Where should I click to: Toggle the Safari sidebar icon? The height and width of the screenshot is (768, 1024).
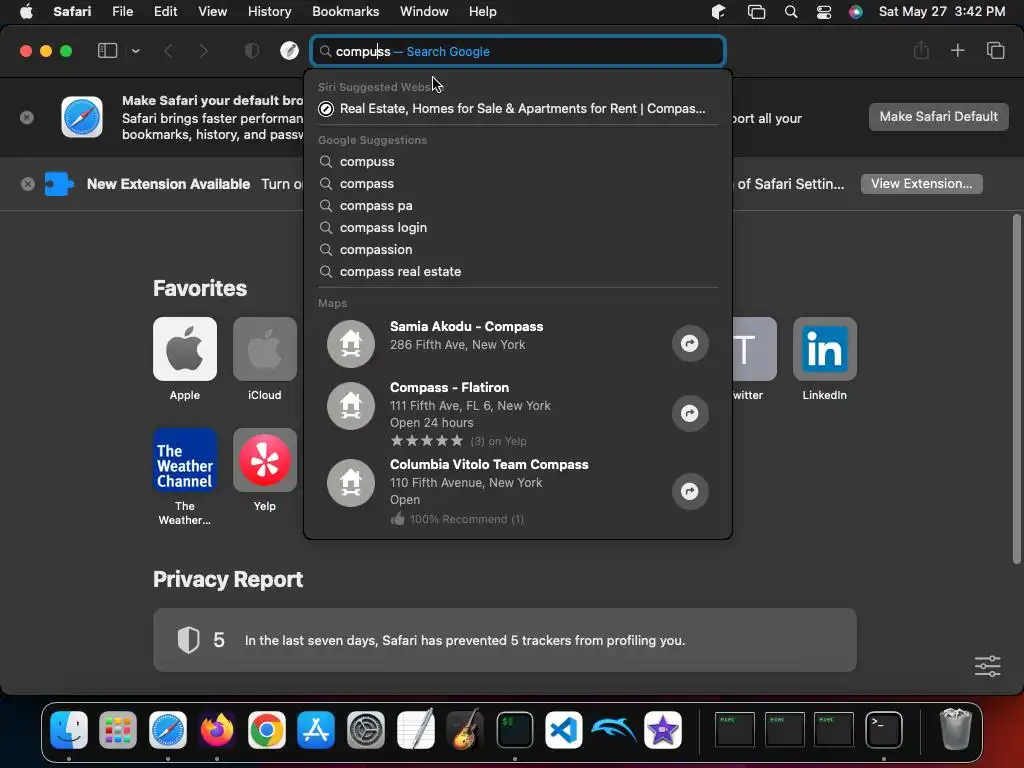tap(107, 51)
